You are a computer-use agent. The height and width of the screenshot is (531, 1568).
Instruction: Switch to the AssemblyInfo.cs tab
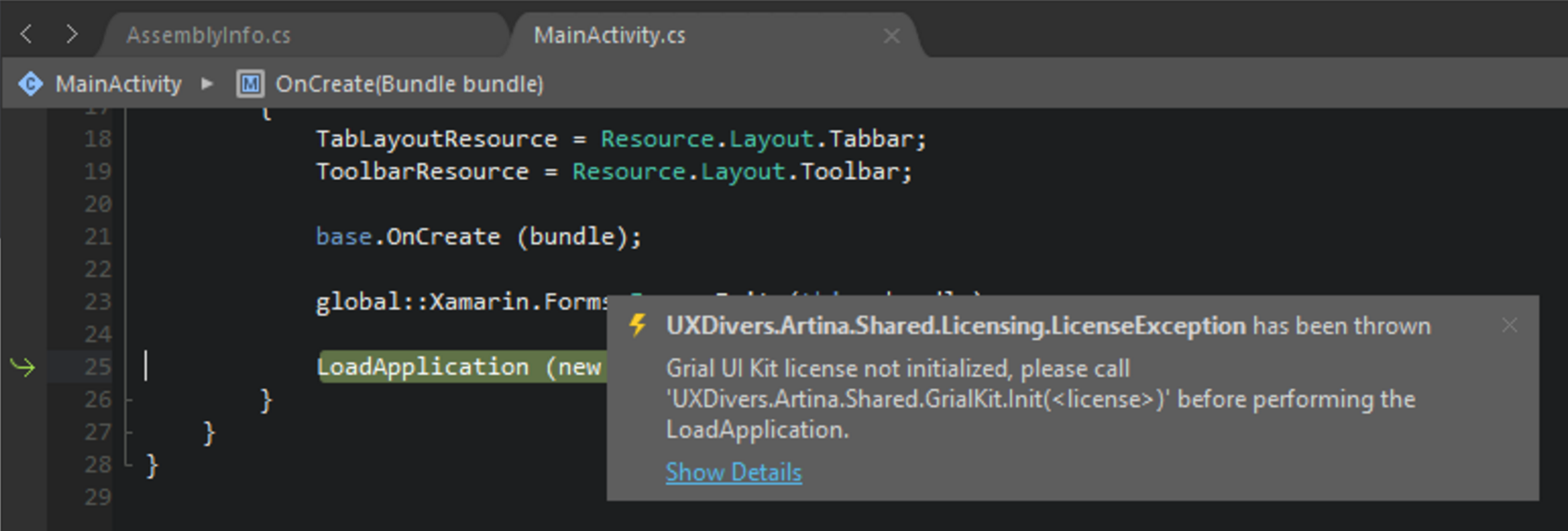pyautogui.click(x=209, y=35)
